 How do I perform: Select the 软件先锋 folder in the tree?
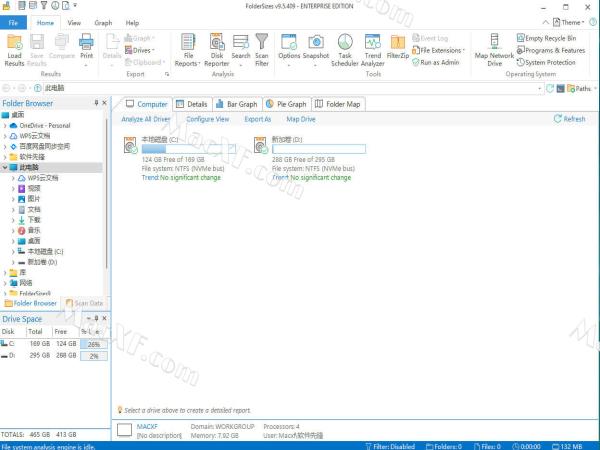click(32, 157)
